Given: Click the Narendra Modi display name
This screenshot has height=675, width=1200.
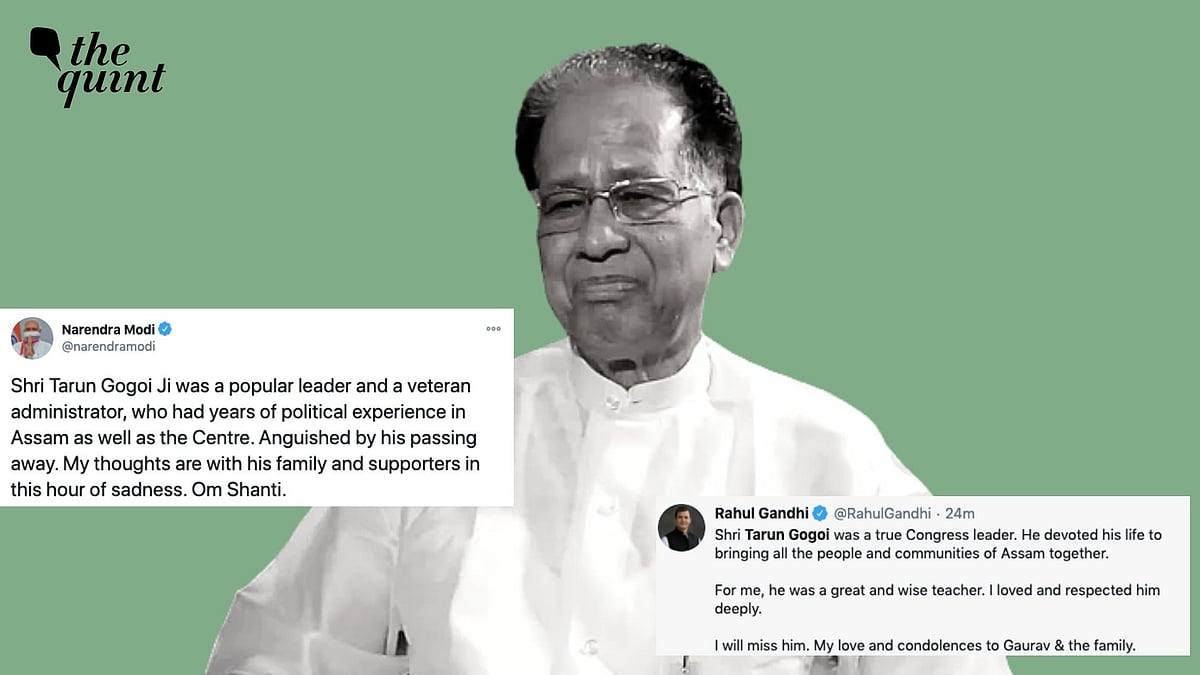Looking at the screenshot, I should coord(108,329).
